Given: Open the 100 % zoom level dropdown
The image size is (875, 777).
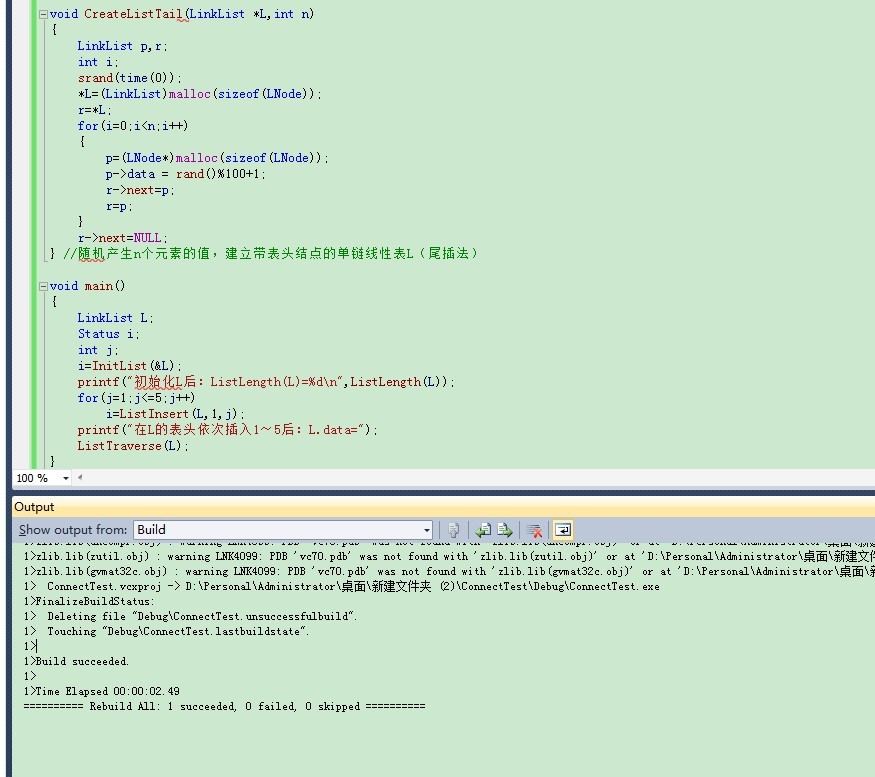Looking at the screenshot, I should point(65,478).
